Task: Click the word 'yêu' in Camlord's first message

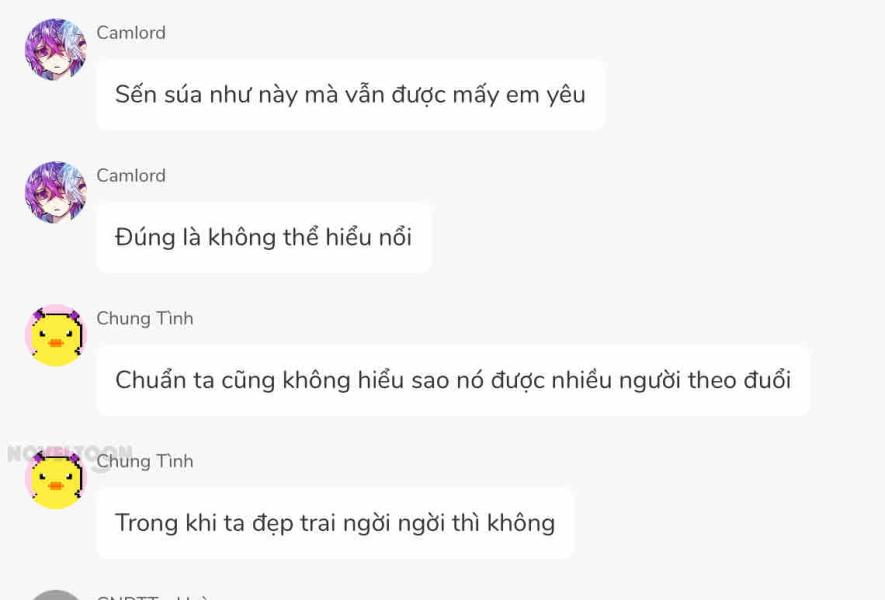Action: 566,96
